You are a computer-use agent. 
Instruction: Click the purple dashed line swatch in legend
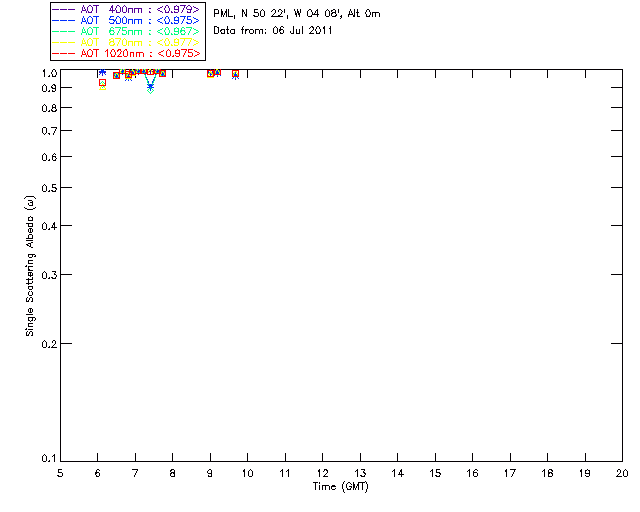coord(64,9)
